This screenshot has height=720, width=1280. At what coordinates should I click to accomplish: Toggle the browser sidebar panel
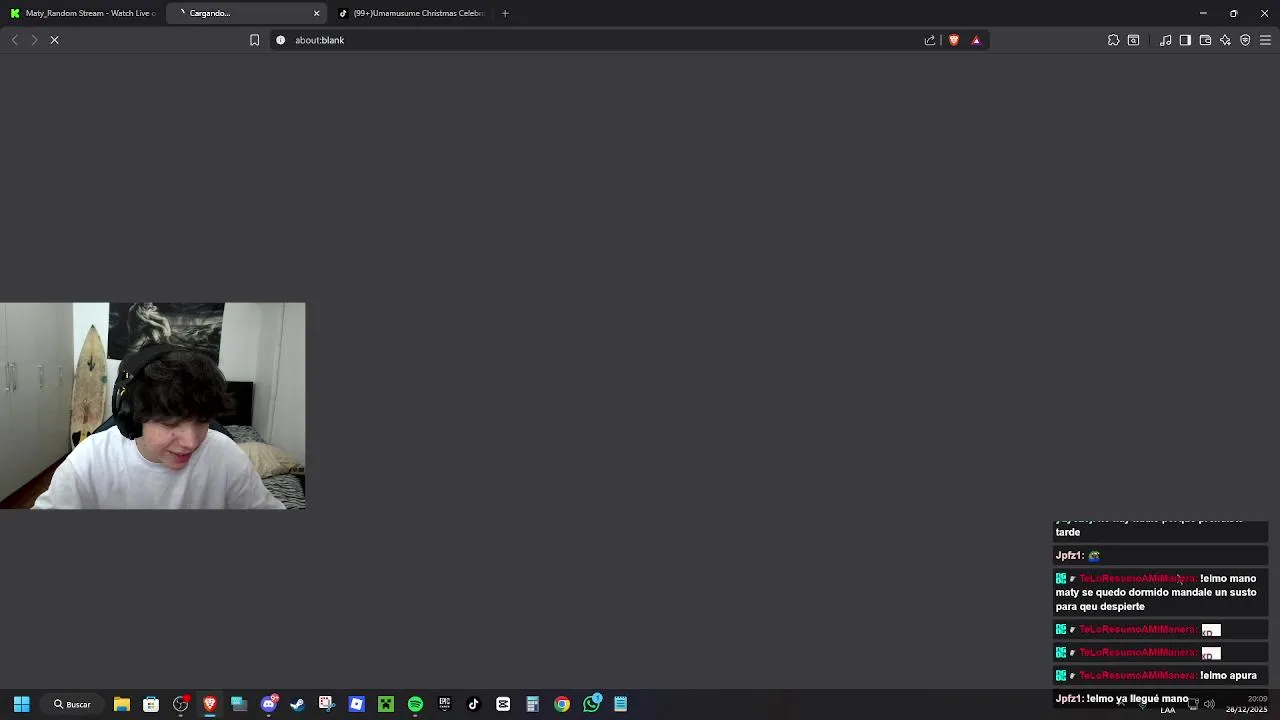click(x=1185, y=40)
